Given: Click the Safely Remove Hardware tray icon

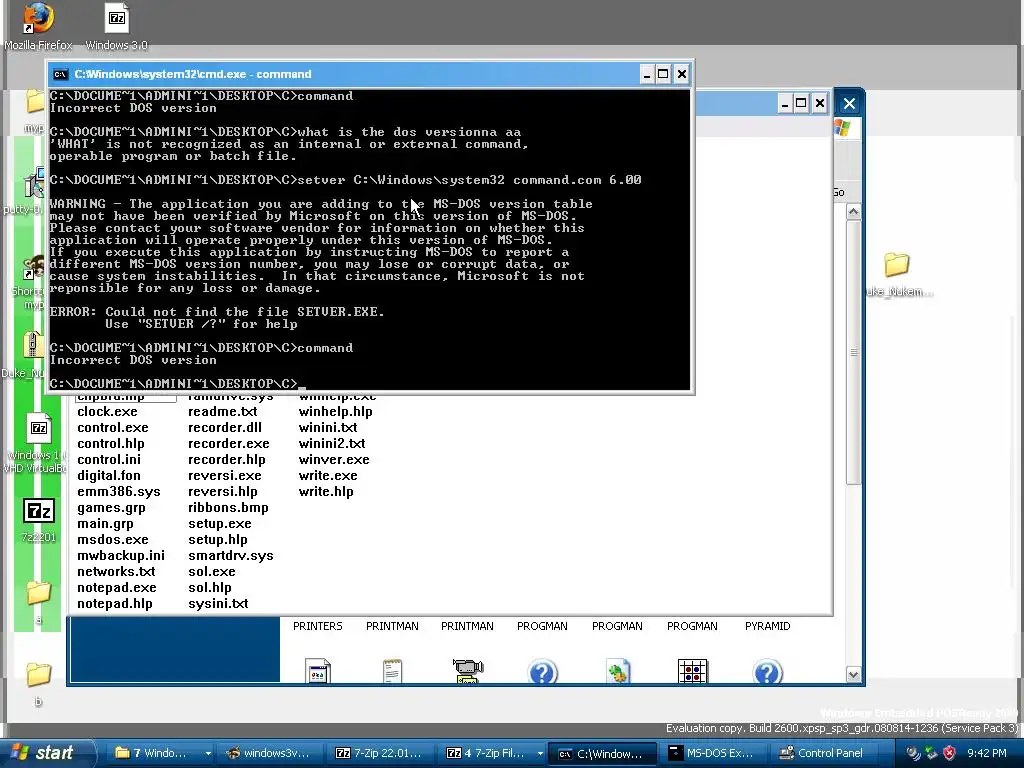Looking at the screenshot, I should click(931, 753).
